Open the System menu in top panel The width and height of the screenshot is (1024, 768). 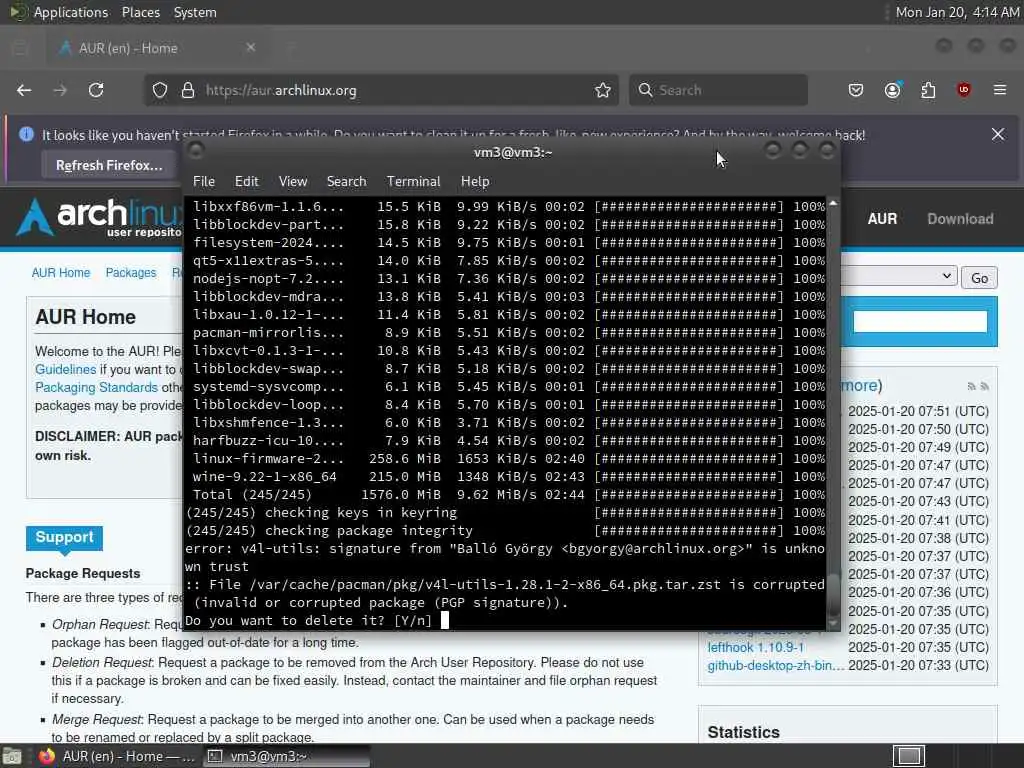pos(195,12)
